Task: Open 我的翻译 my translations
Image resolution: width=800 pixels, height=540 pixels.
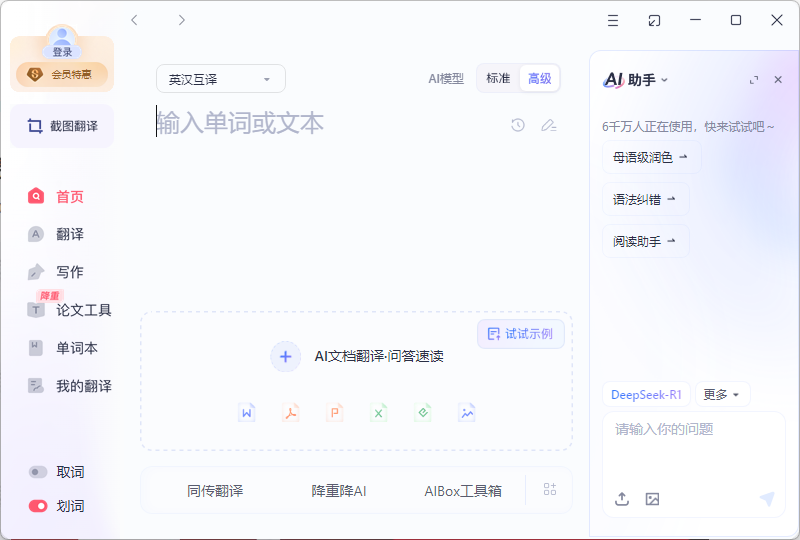Action: click(69, 386)
